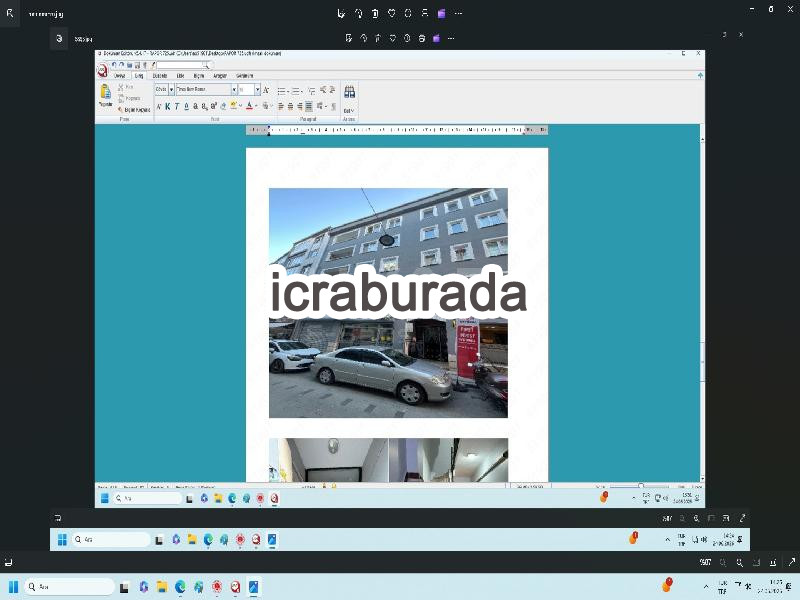Viewport: 800px width, 600px height.
Task: Toggle bold K in the editor ribbon
Action: [167, 106]
